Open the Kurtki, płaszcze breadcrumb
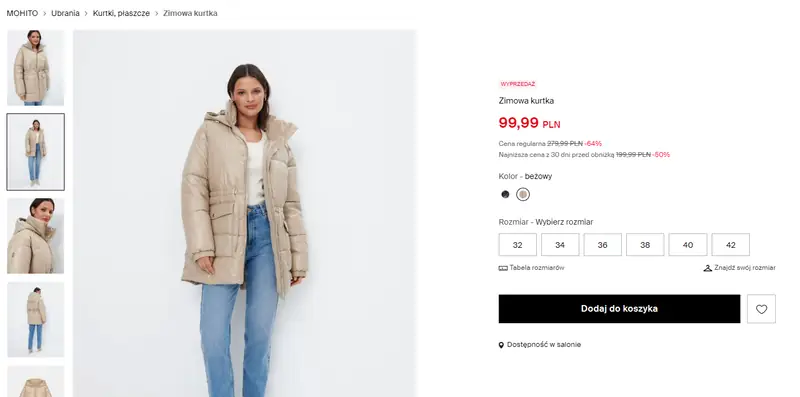 (121, 13)
